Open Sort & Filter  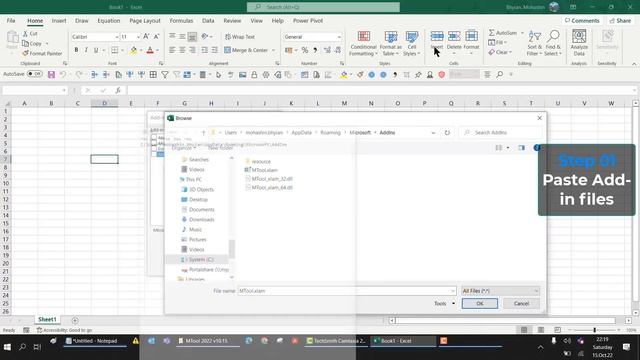point(534,43)
